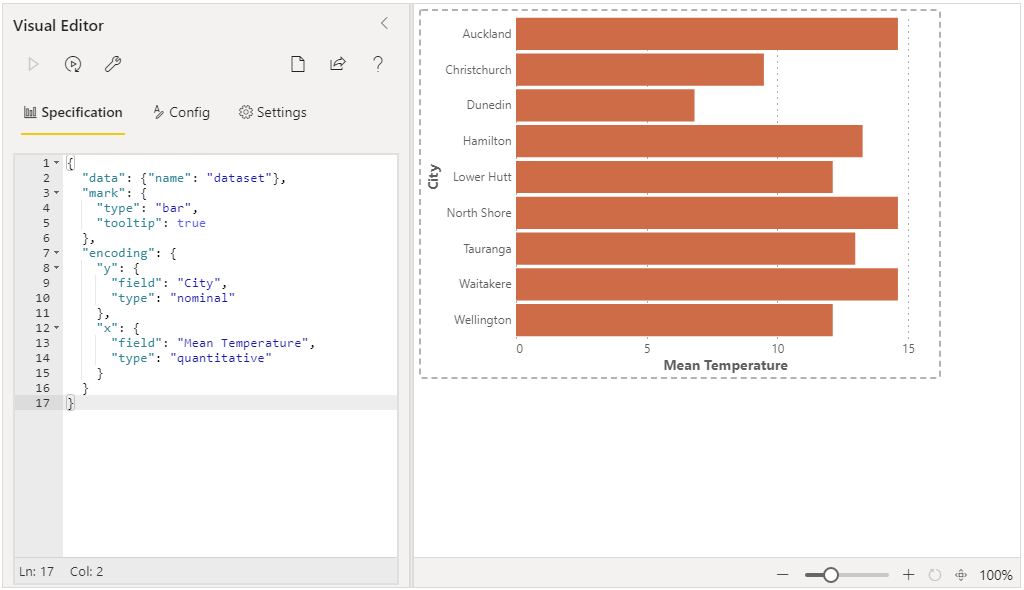Click the wrench repair/format JSON icon
The width and height of the screenshot is (1024, 590).
pyautogui.click(x=113, y=64)
